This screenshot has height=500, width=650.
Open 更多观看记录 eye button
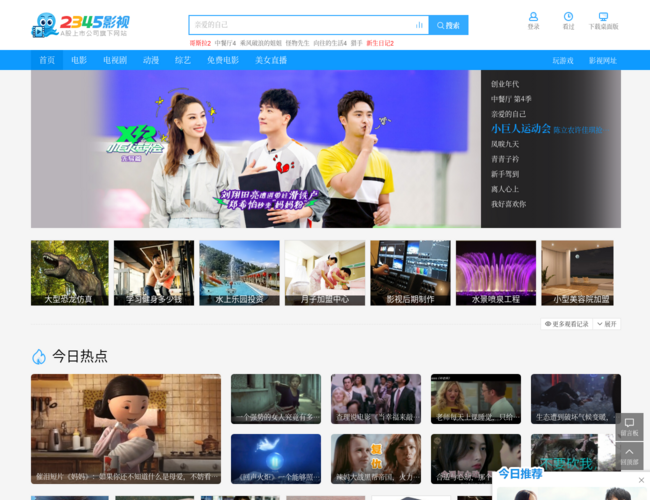tap(567, 324)
